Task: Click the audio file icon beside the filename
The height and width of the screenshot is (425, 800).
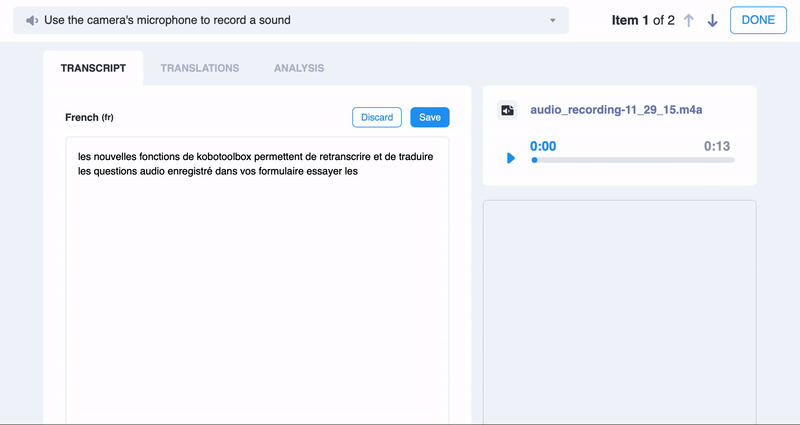Action: [x=508, y=110]
